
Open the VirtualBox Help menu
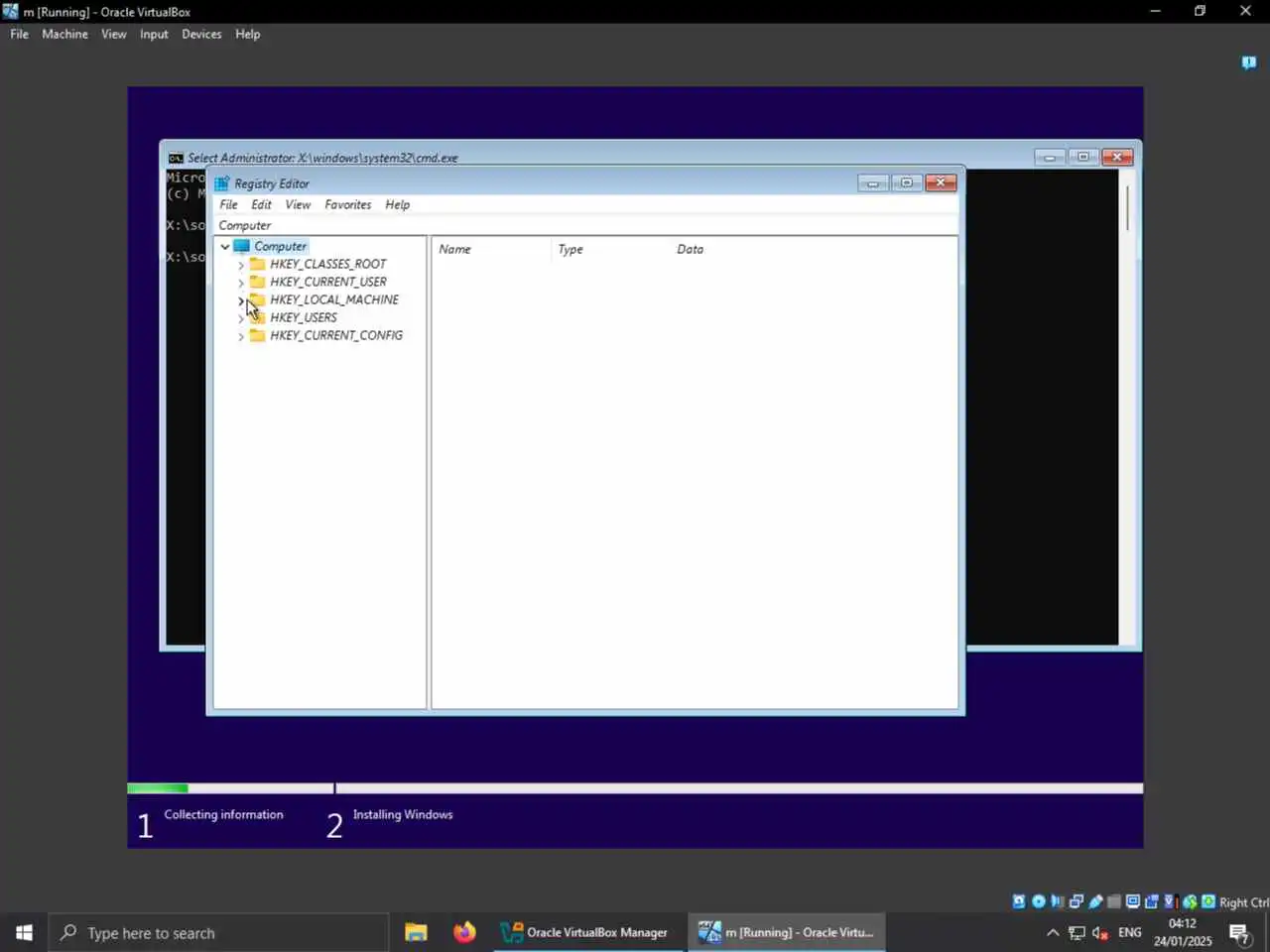point(247,34)
